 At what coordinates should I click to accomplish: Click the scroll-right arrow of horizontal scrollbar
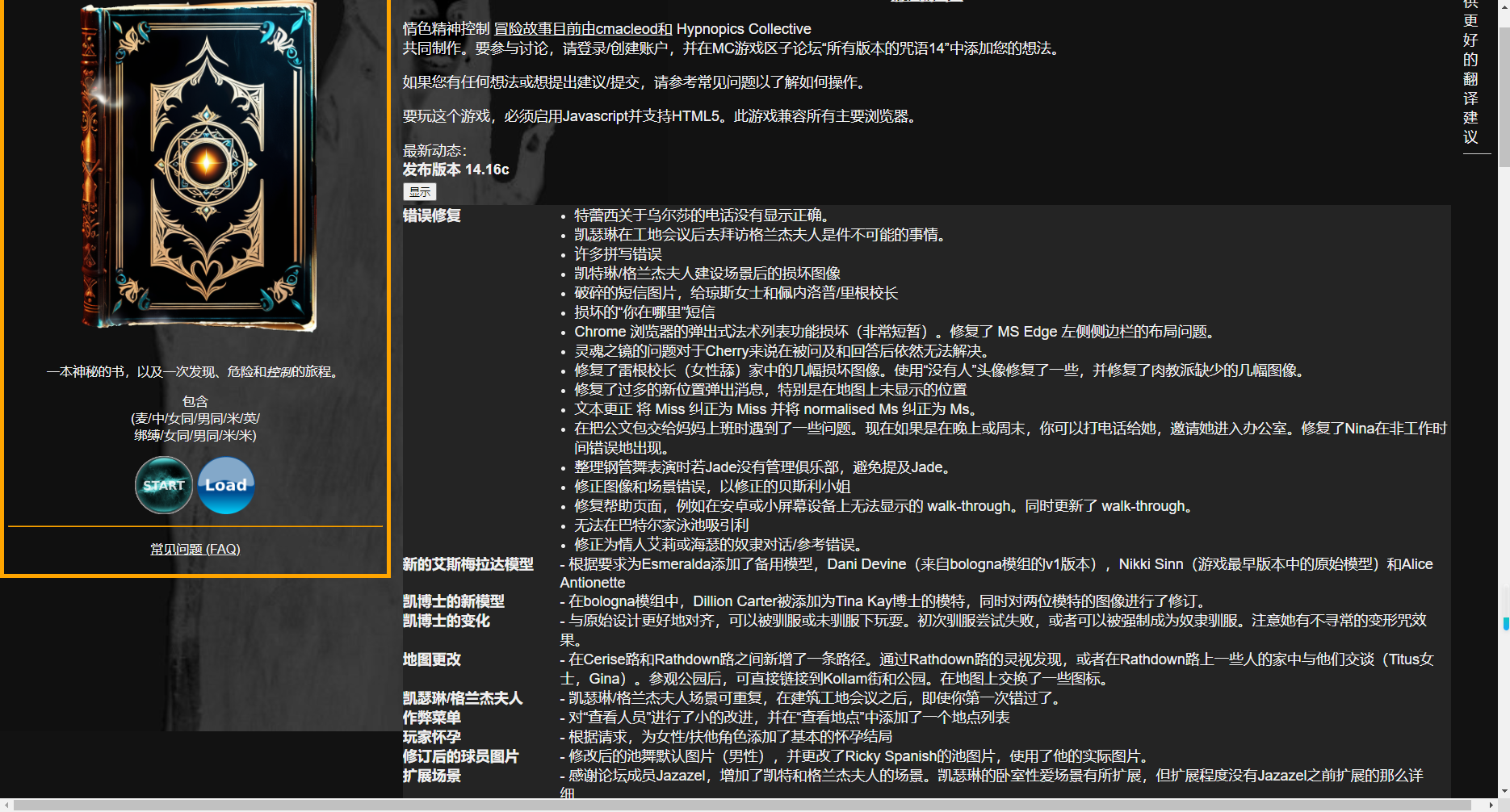click(1491, 805)
